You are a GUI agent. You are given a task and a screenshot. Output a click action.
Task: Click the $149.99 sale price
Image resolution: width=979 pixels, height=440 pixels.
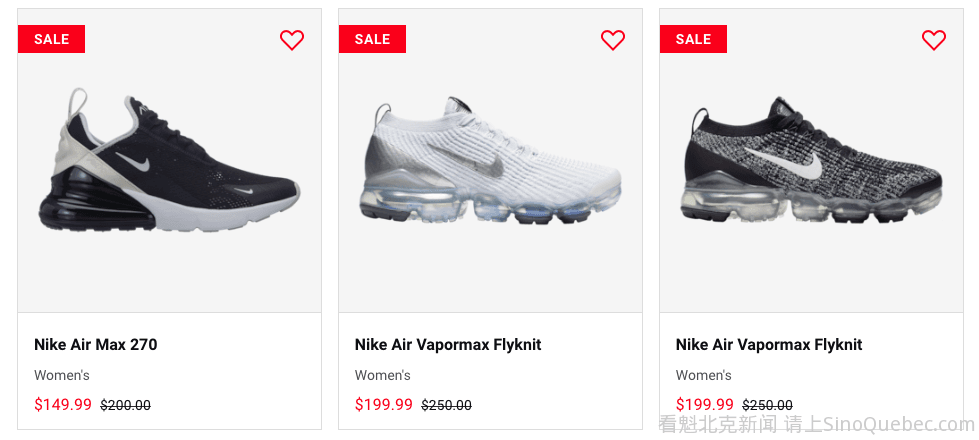(x=63, y=405)
